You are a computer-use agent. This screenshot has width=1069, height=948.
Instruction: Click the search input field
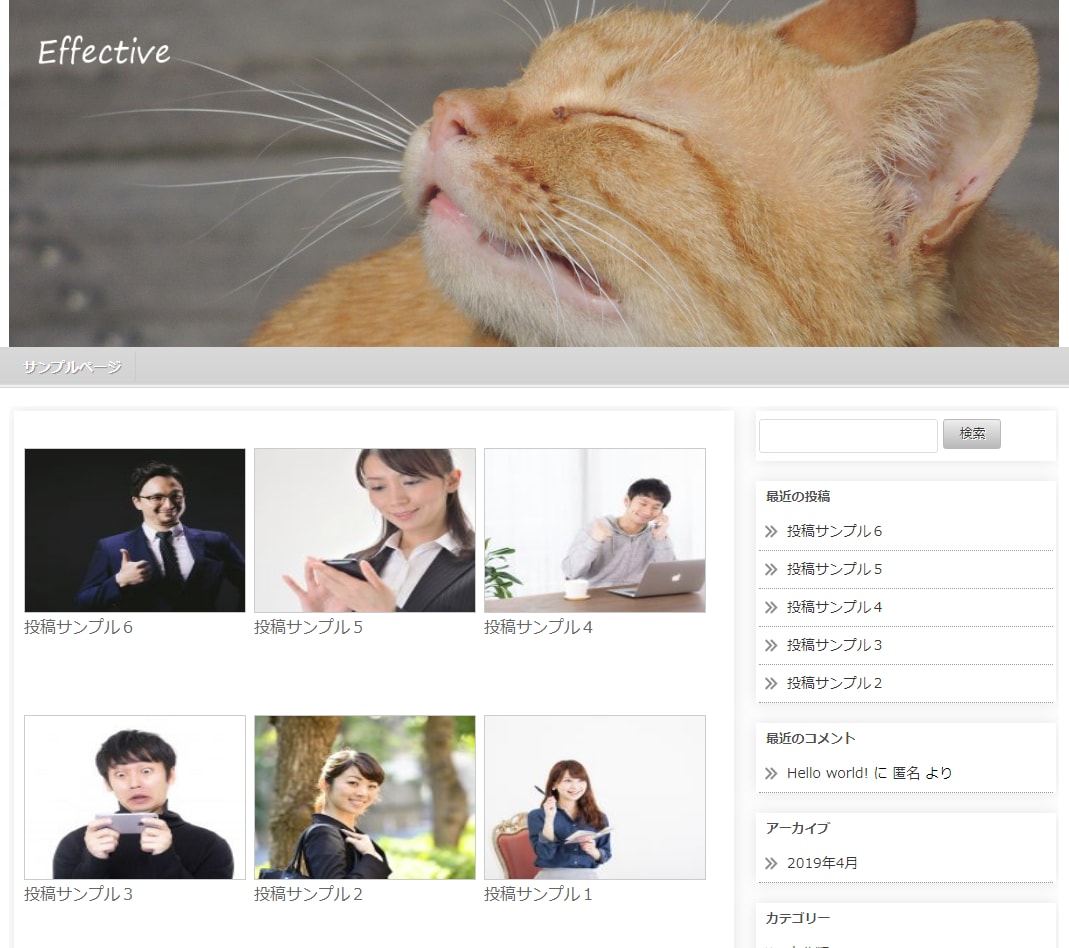848,435
